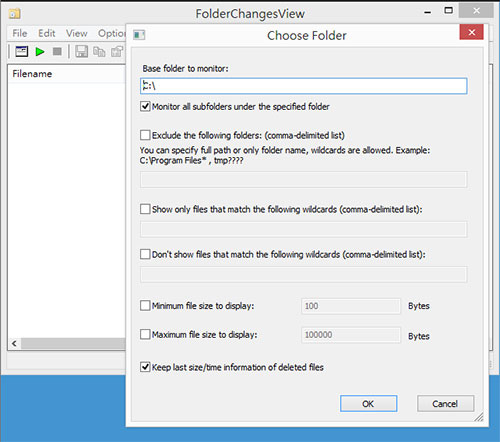Screen dimensions: 500x442
Task: Enable Minimum file size to display checkbox
Action: point(145,305)
